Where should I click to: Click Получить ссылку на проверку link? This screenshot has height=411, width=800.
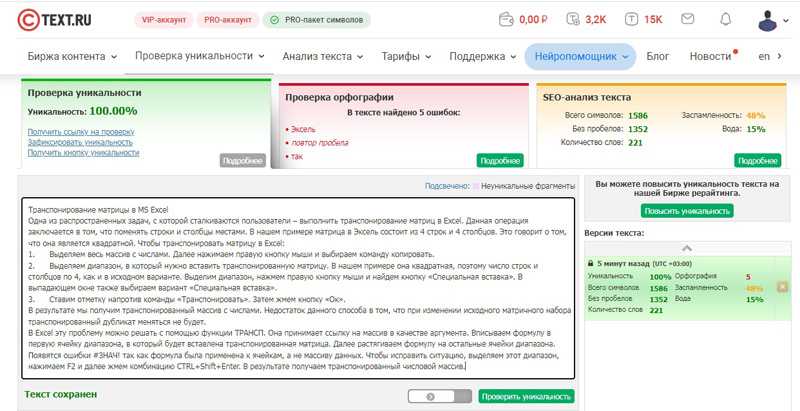(x=81, y=132)
